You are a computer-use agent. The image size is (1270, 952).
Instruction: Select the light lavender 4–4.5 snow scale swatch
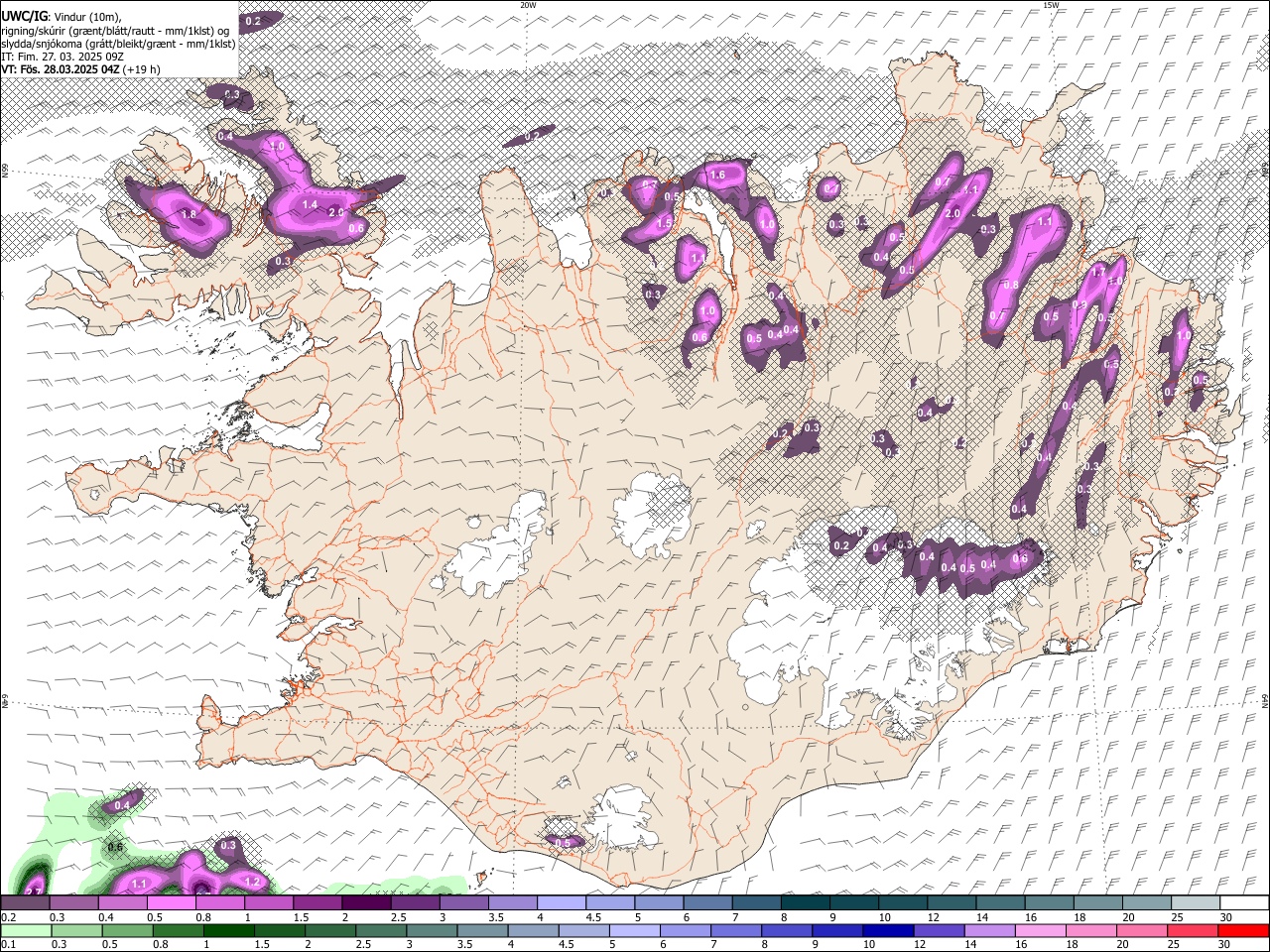[x=562, y=902]
